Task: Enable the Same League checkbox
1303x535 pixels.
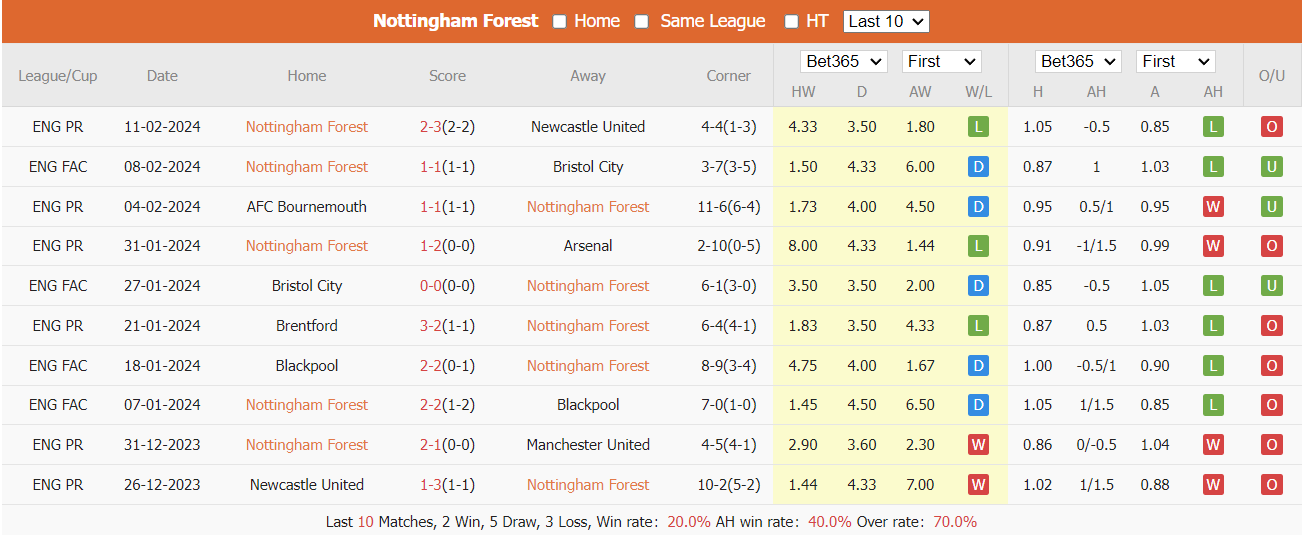Action: (642, 21)
